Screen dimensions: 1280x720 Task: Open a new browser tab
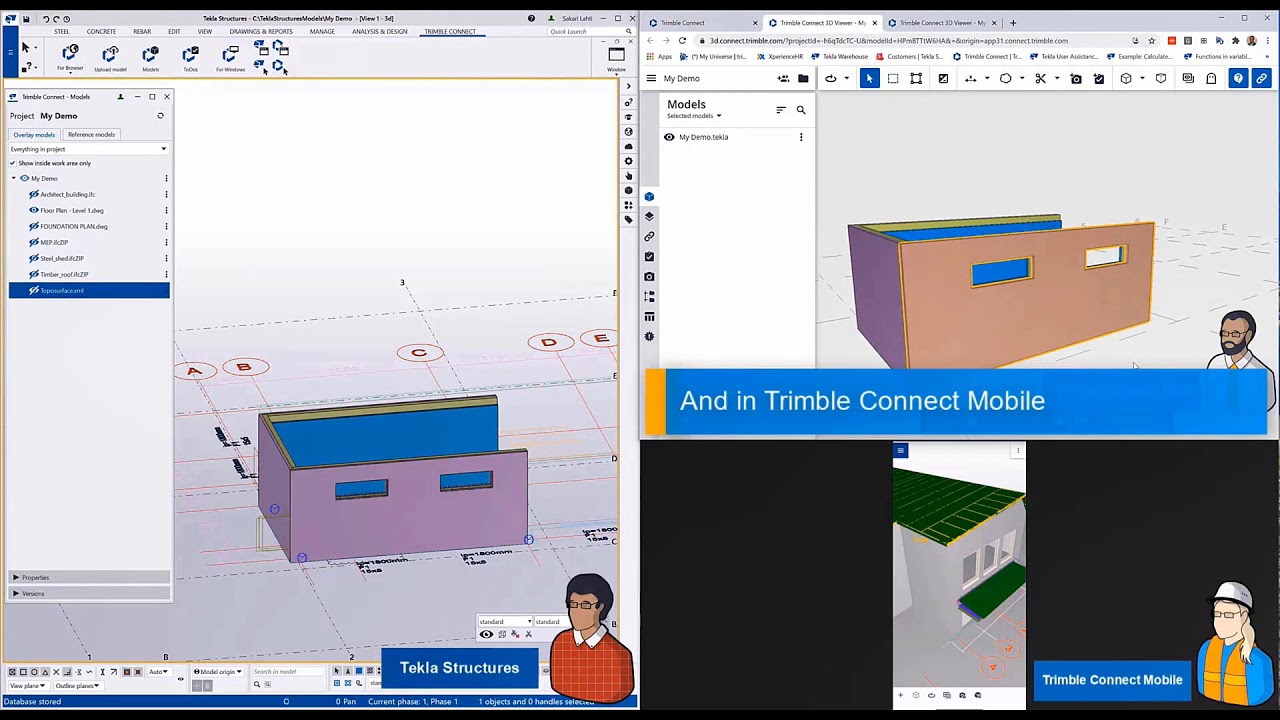tap(1012, 22)
